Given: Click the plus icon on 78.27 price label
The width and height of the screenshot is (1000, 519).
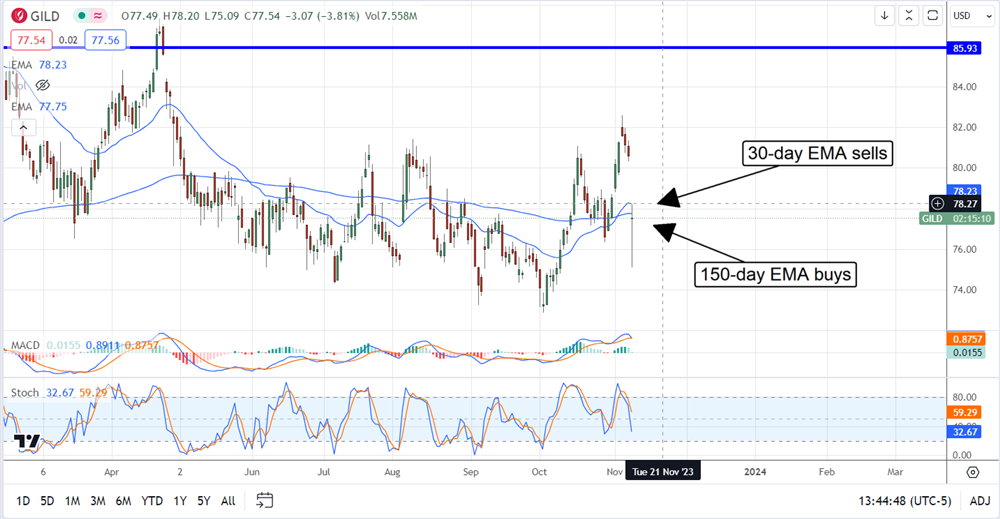Looking at the screenshot, I should click(x=938, y=204).
